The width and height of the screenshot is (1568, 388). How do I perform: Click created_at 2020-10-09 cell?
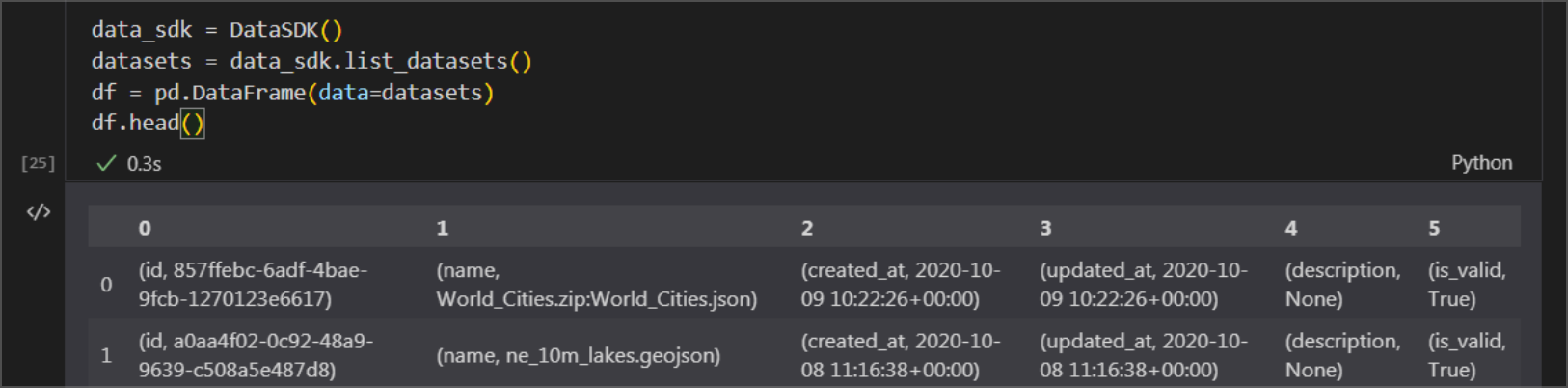tap(901, 284)
